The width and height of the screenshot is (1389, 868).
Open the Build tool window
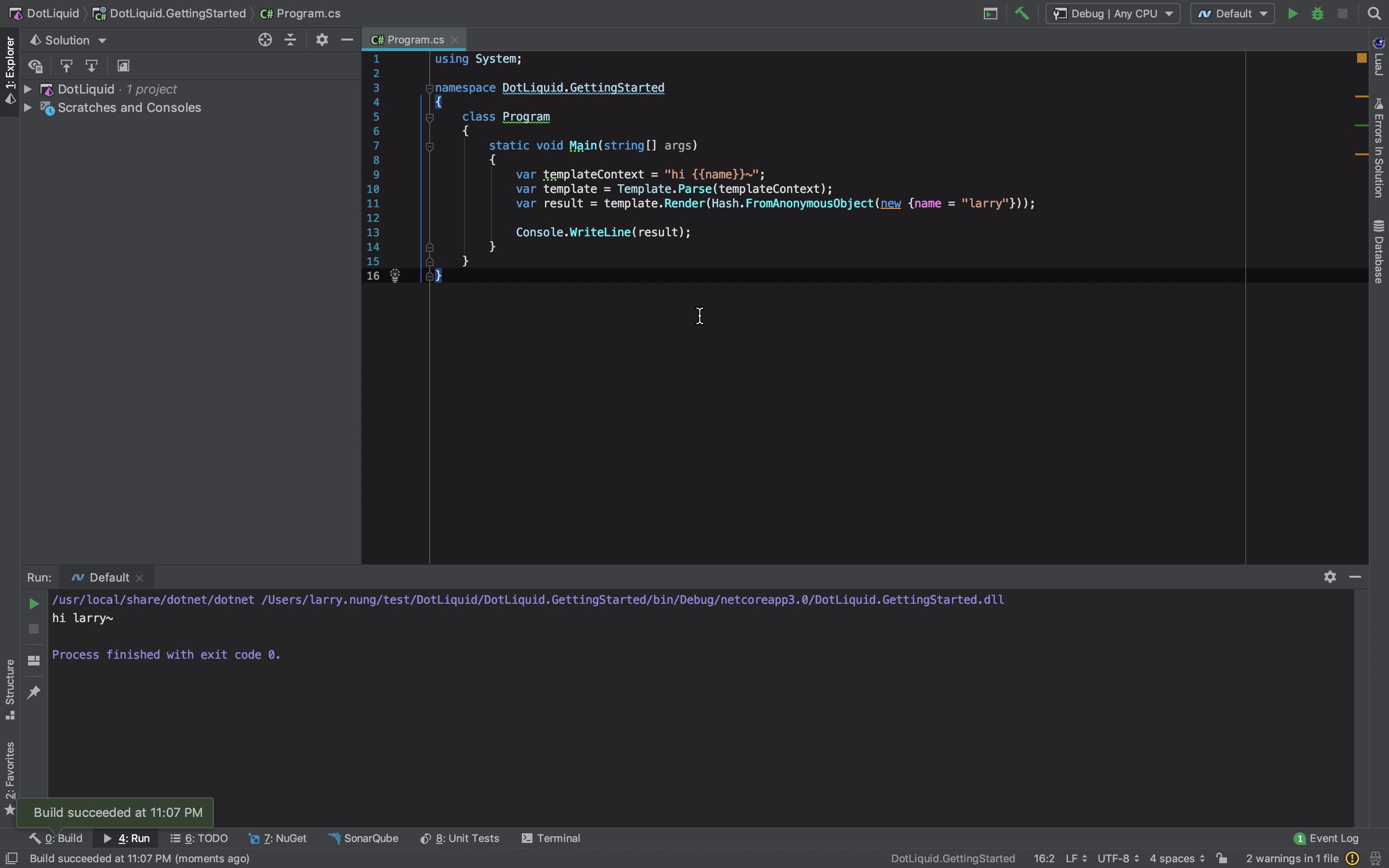click(56, 838)
